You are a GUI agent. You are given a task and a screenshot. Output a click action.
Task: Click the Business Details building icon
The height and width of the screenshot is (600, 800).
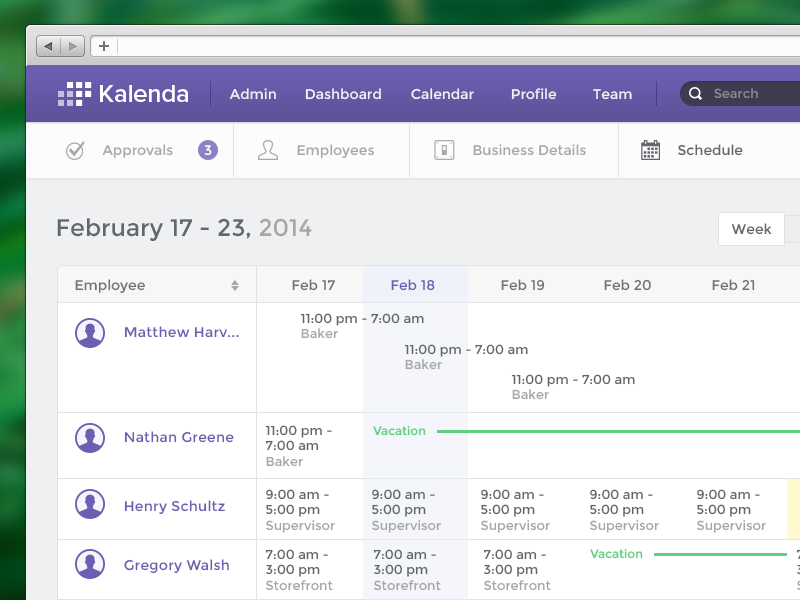coord(444,151)
